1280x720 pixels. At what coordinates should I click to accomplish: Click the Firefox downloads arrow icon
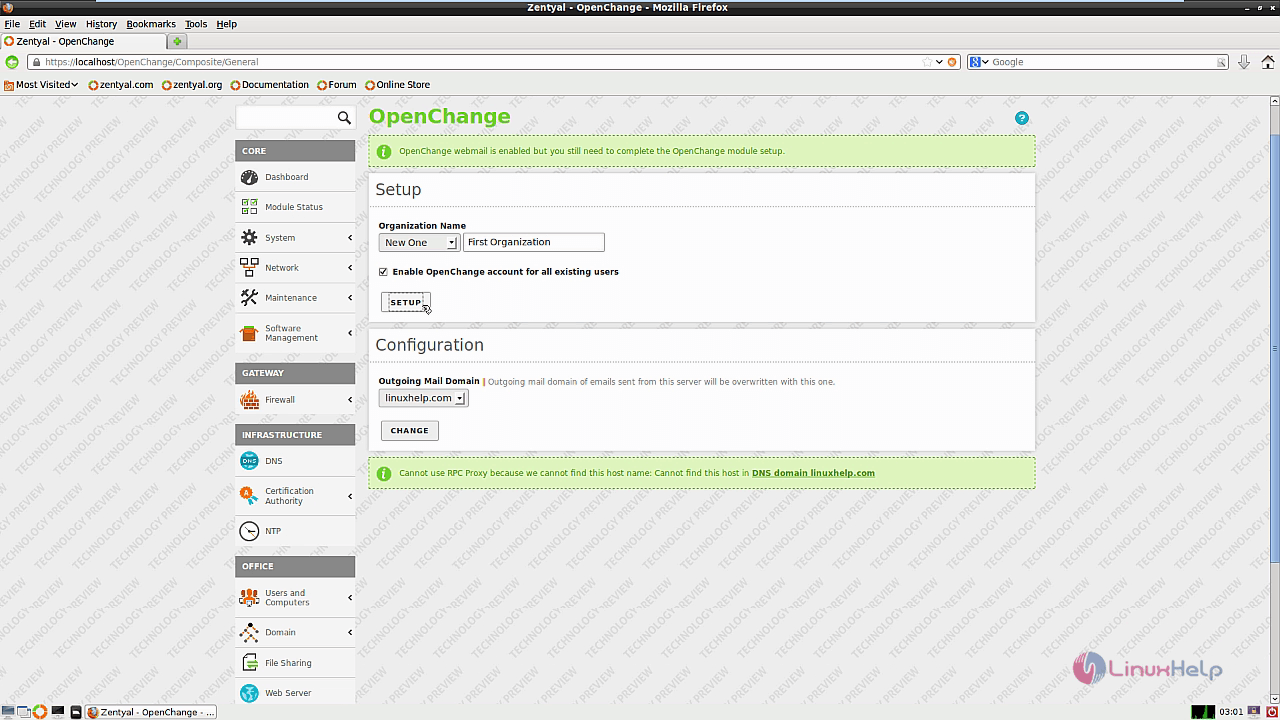1243,62
